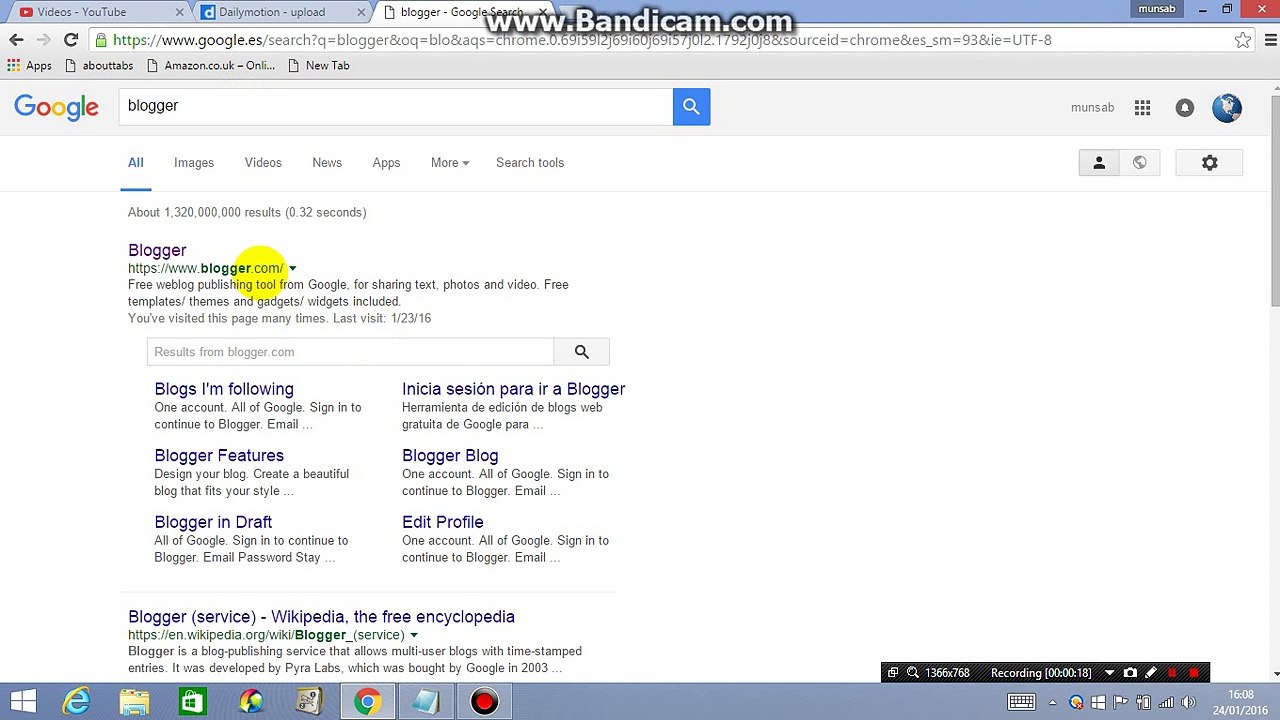Open the Windows Start button
This screenshot has width=1280, height=720.
point(23,702)
